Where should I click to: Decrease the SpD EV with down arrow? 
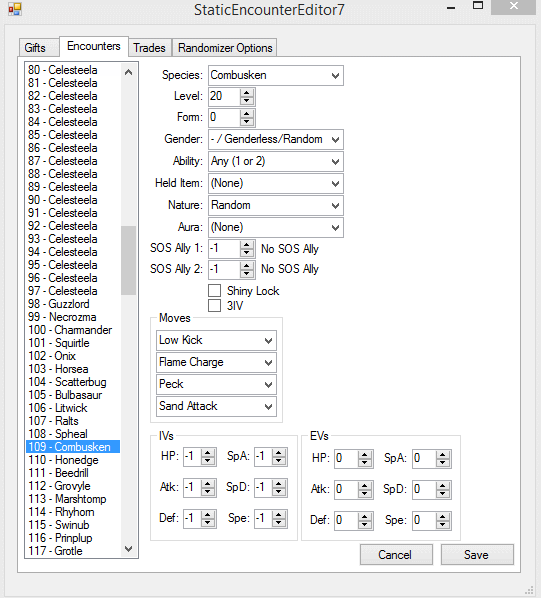[x=443, y=494]
